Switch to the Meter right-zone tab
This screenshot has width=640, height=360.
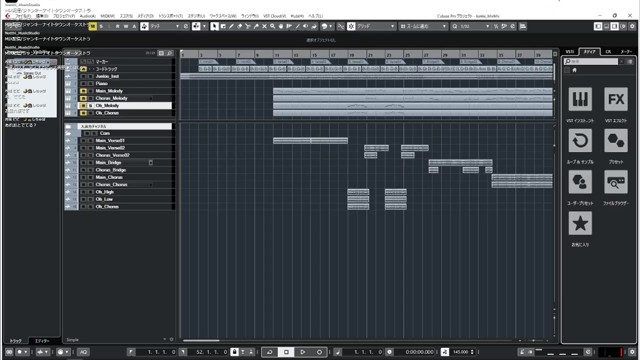tap(626, 52)
